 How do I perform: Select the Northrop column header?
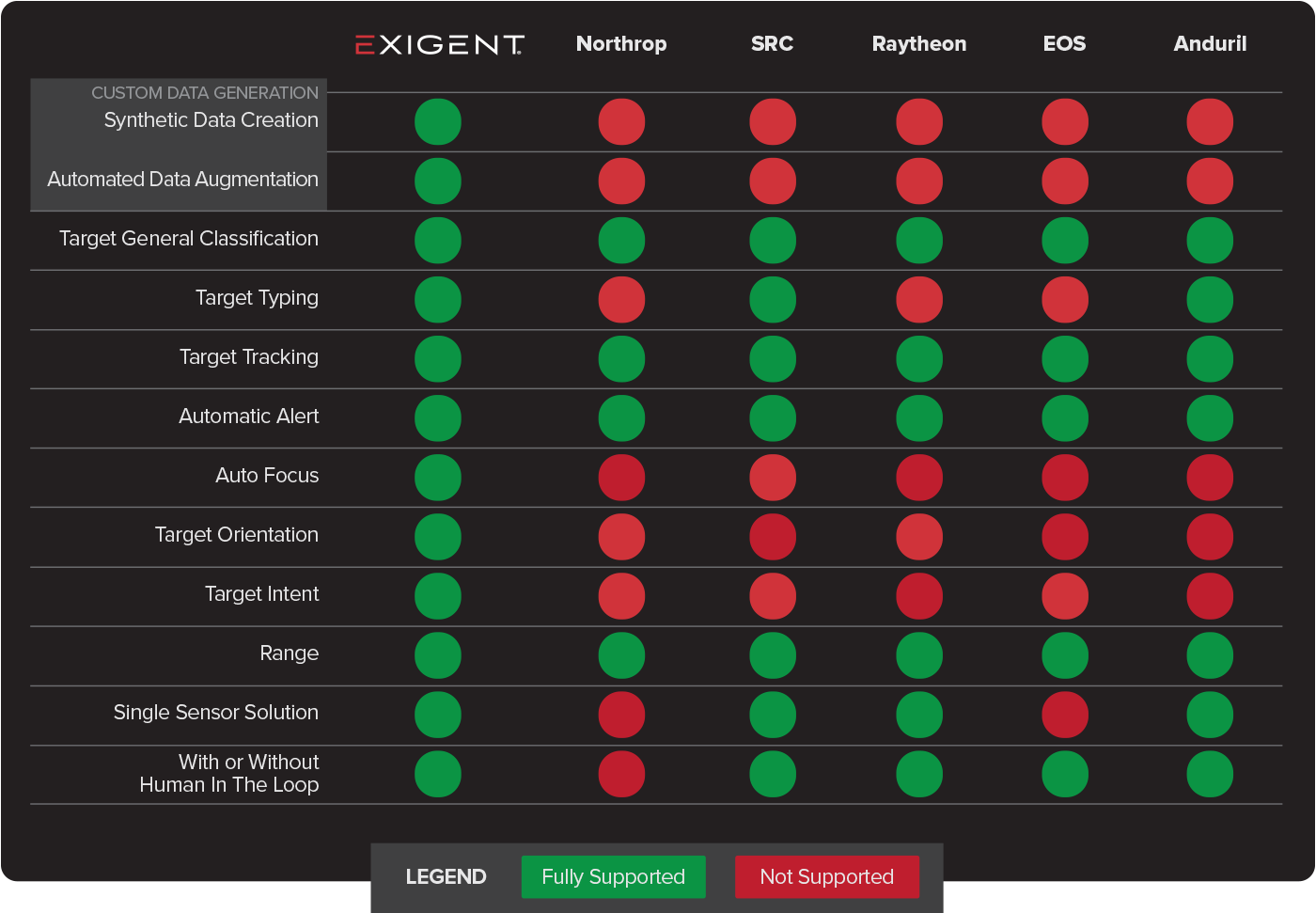pos(621,44)
